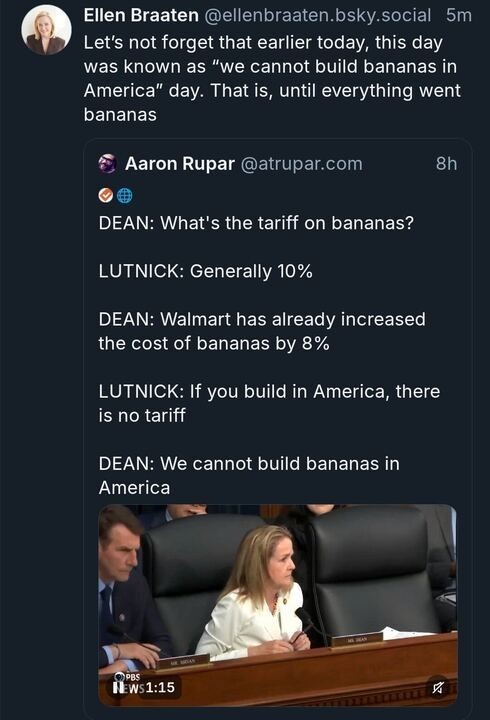Click Aaron Rupar display name
The height and width of the screenshot is (720, 490).
pos(180,163)
